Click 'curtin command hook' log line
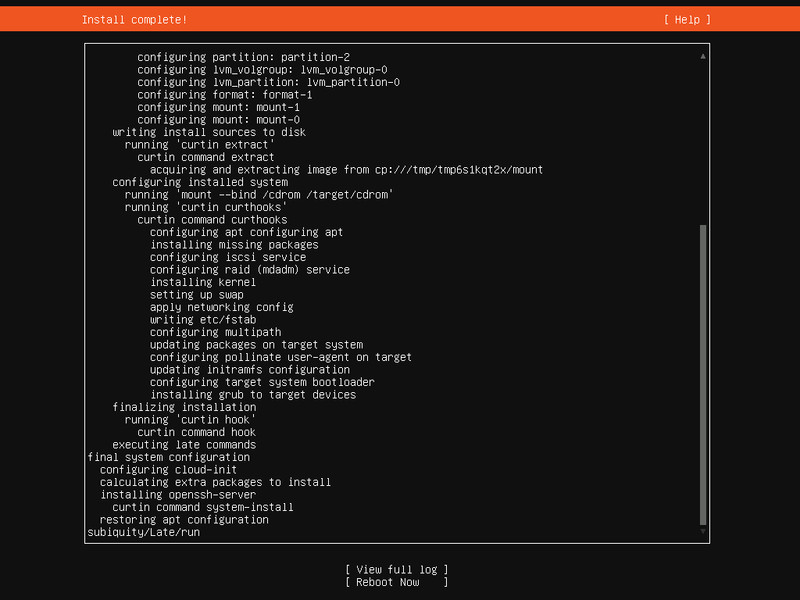 coord(196,432)
